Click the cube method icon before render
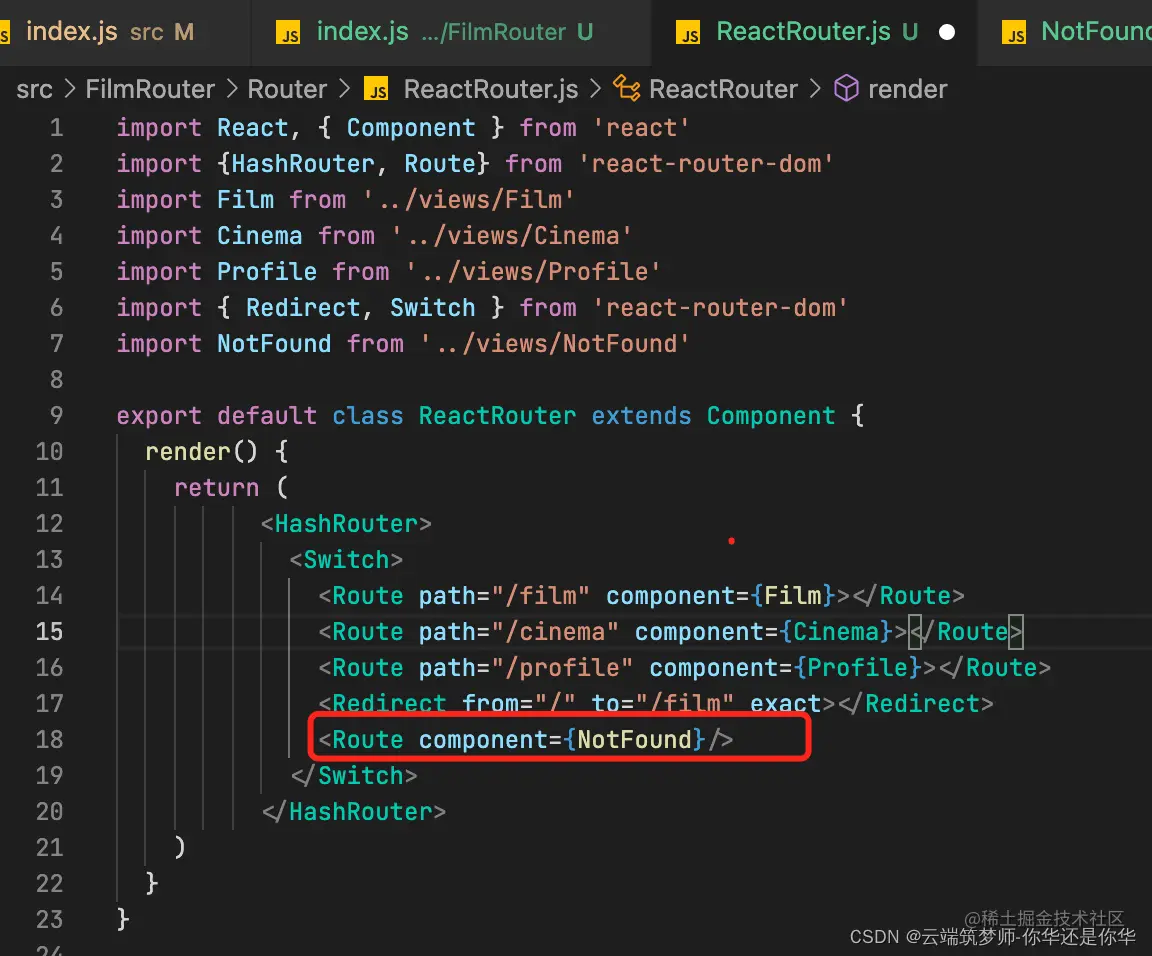1152x956 pixels. (846, 88)
